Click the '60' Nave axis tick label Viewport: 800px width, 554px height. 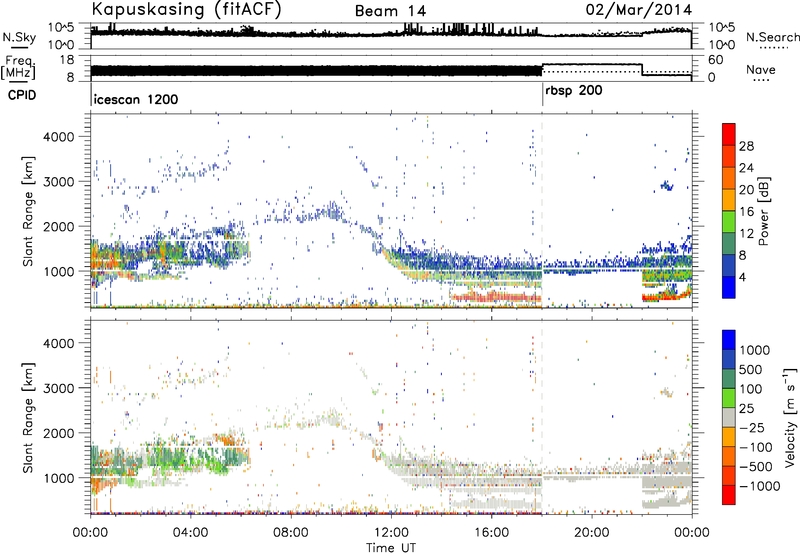click(716, 60)
